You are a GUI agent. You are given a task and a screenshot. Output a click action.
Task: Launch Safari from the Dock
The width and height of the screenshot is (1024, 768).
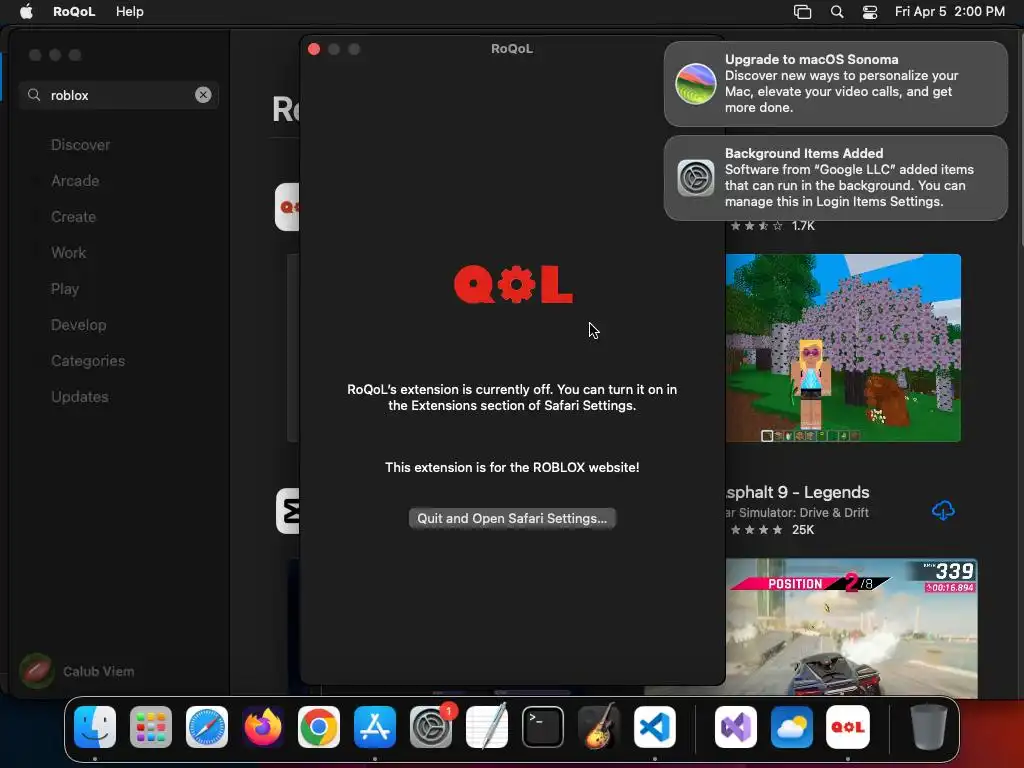[x=207, y=726]
